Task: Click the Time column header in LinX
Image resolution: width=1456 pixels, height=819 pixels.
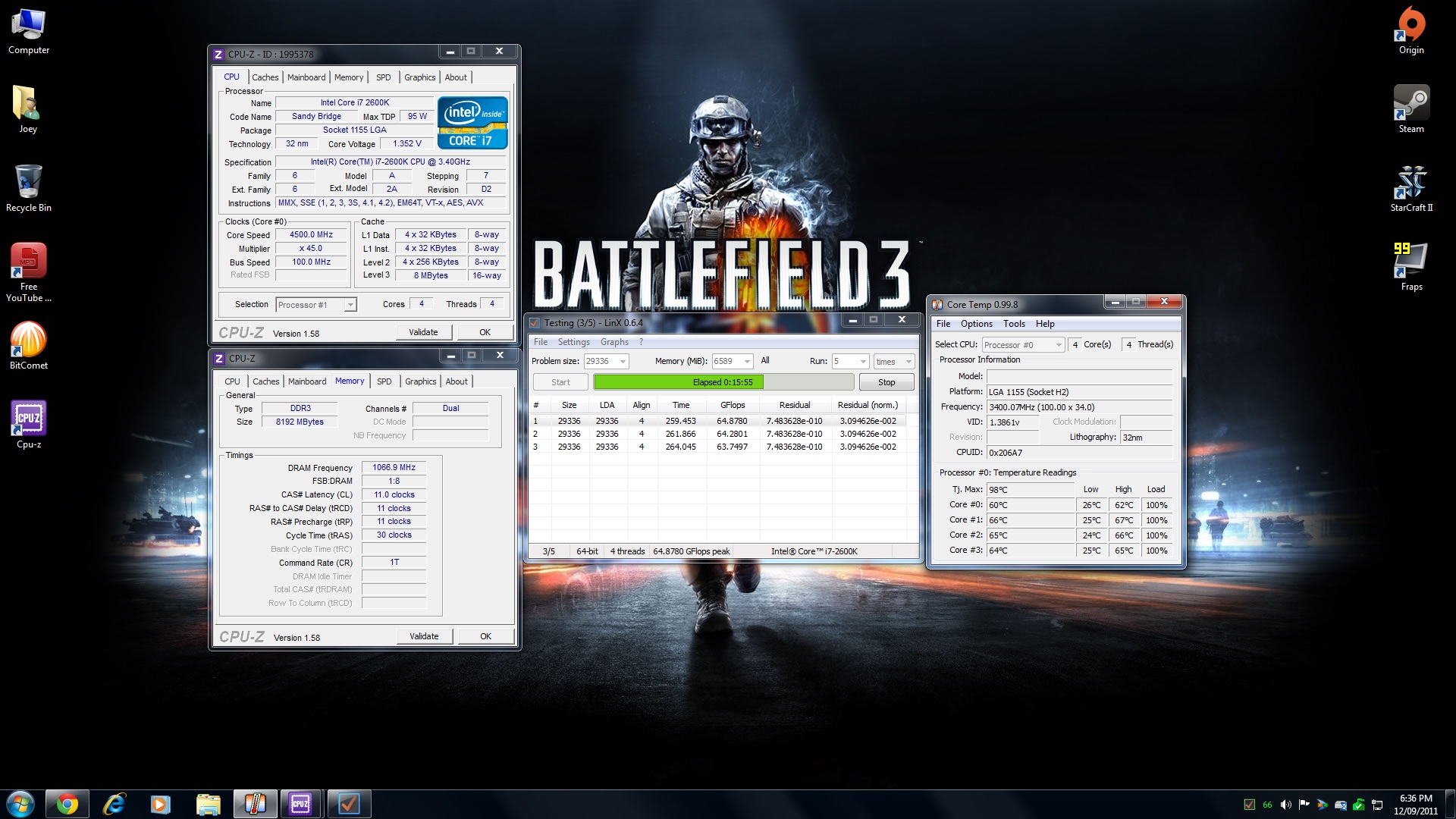Action: (x=681, y=405)
